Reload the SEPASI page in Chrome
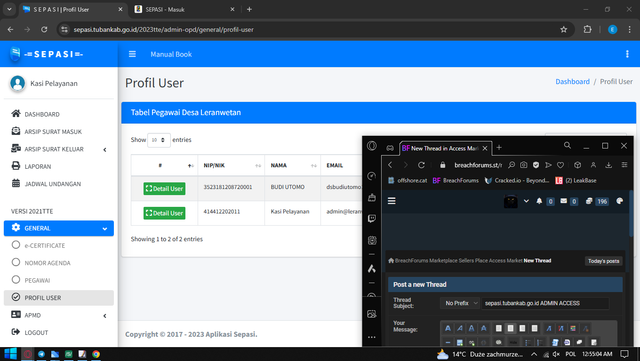This screenshot has height=361, width=640. pos(44,29)
